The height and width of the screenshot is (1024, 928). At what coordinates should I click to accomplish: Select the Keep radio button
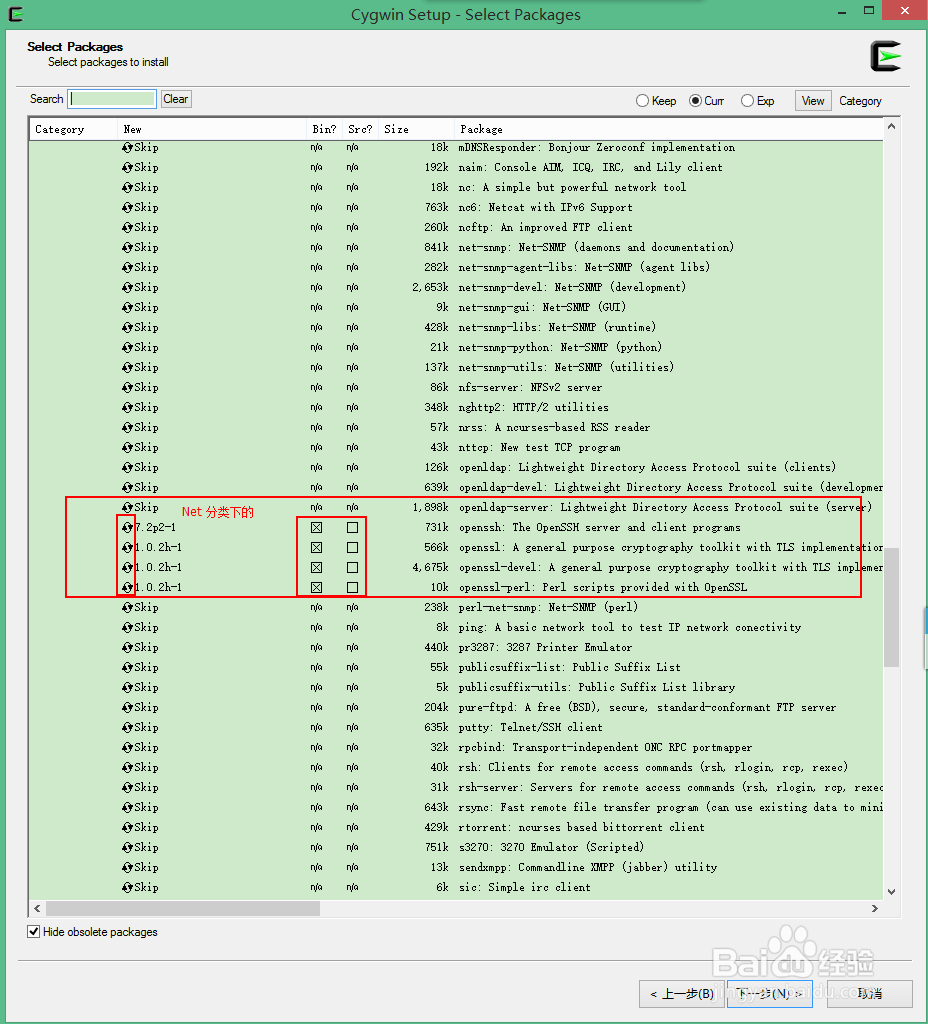643,101
